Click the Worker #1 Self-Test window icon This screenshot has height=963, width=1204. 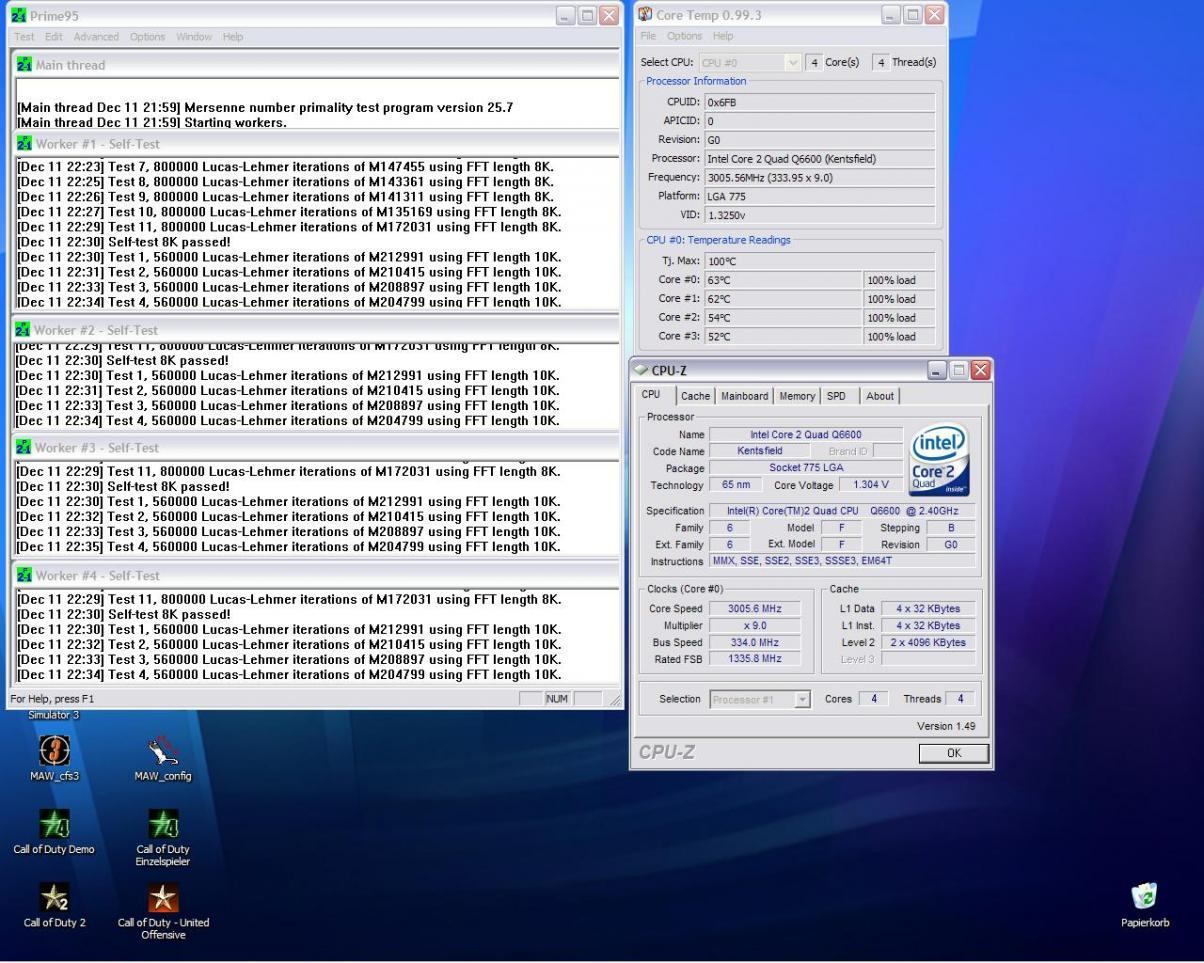click(x=24, y=144)
